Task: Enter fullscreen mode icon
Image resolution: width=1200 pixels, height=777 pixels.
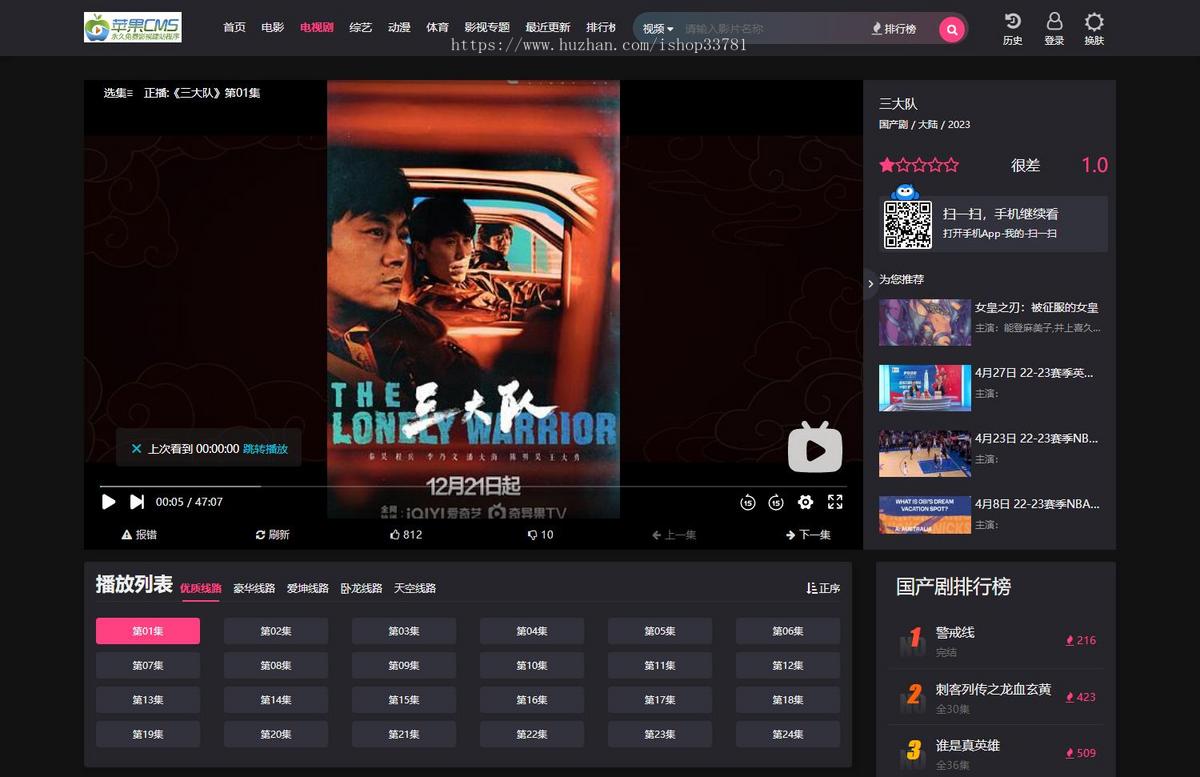Action: (x=835, y=502)
